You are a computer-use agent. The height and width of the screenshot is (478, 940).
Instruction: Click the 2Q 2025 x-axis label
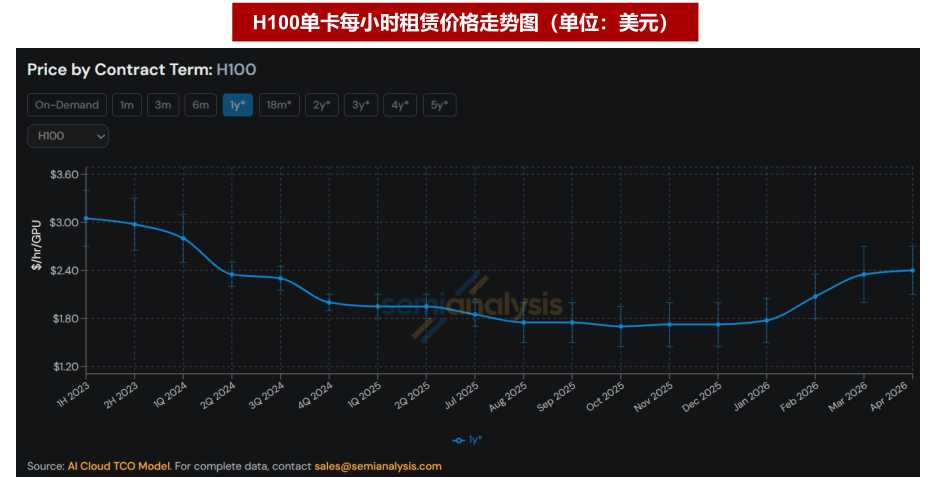413,395
